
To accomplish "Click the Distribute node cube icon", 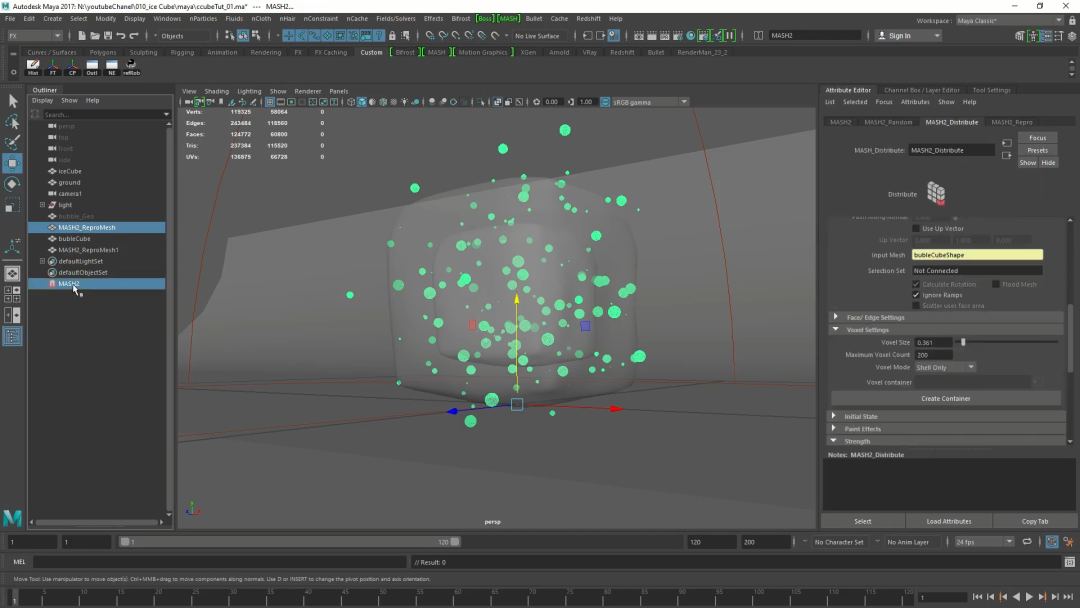I will point(935,193).
